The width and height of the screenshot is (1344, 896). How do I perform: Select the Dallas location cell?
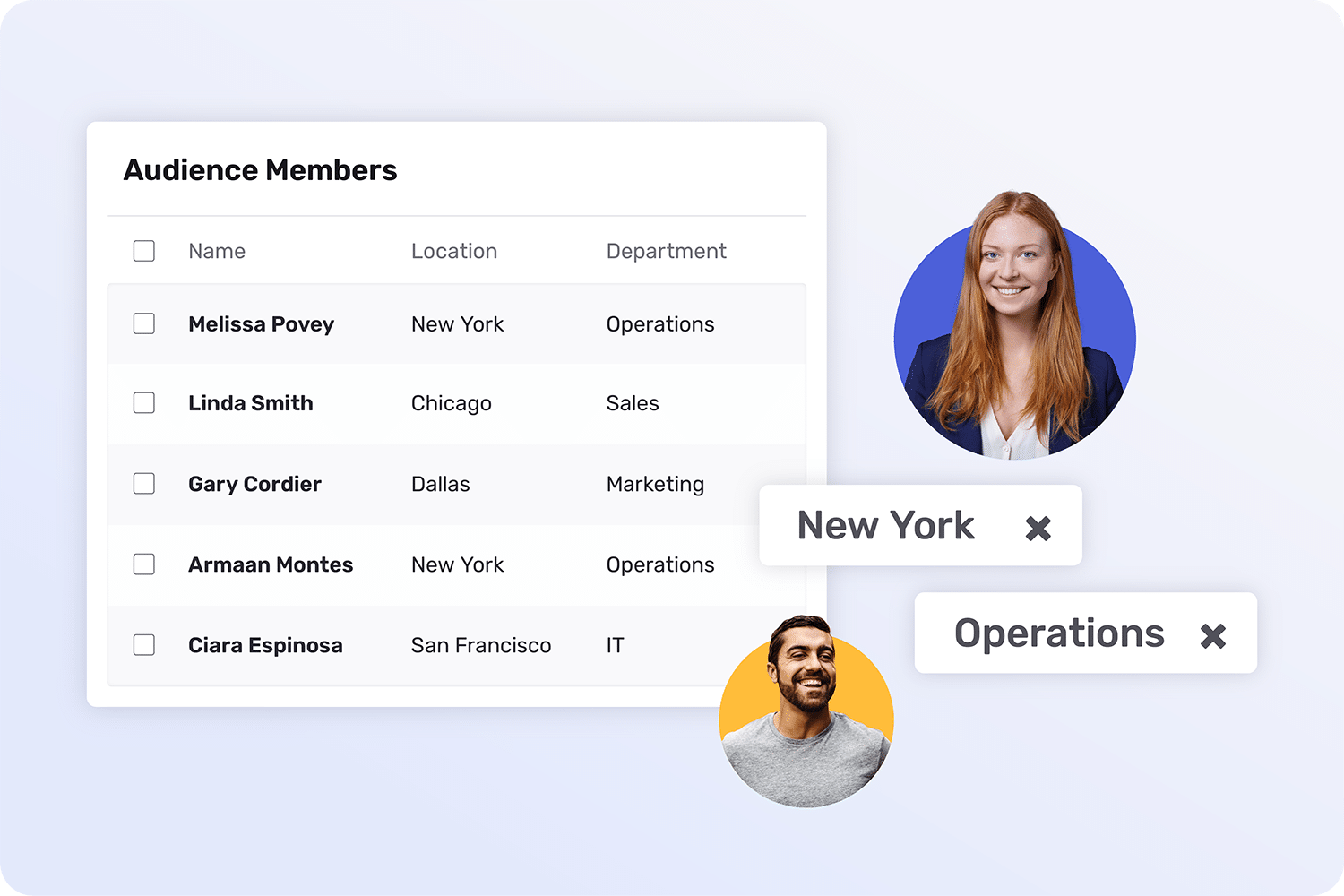pos(441,484)
